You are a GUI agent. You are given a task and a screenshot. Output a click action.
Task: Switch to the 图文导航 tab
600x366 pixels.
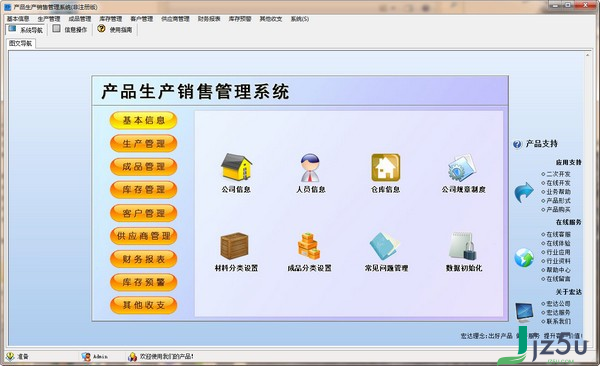[21, 43]
